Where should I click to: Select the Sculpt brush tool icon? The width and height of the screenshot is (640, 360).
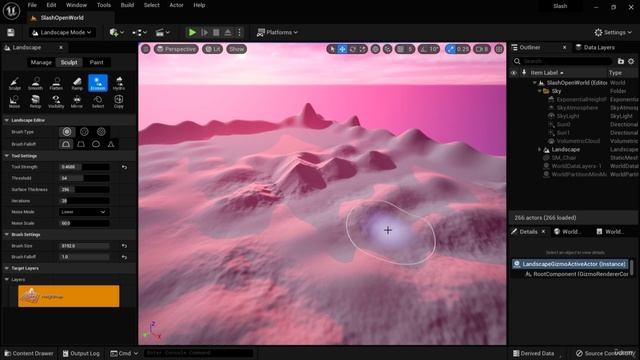coord(15,83)
